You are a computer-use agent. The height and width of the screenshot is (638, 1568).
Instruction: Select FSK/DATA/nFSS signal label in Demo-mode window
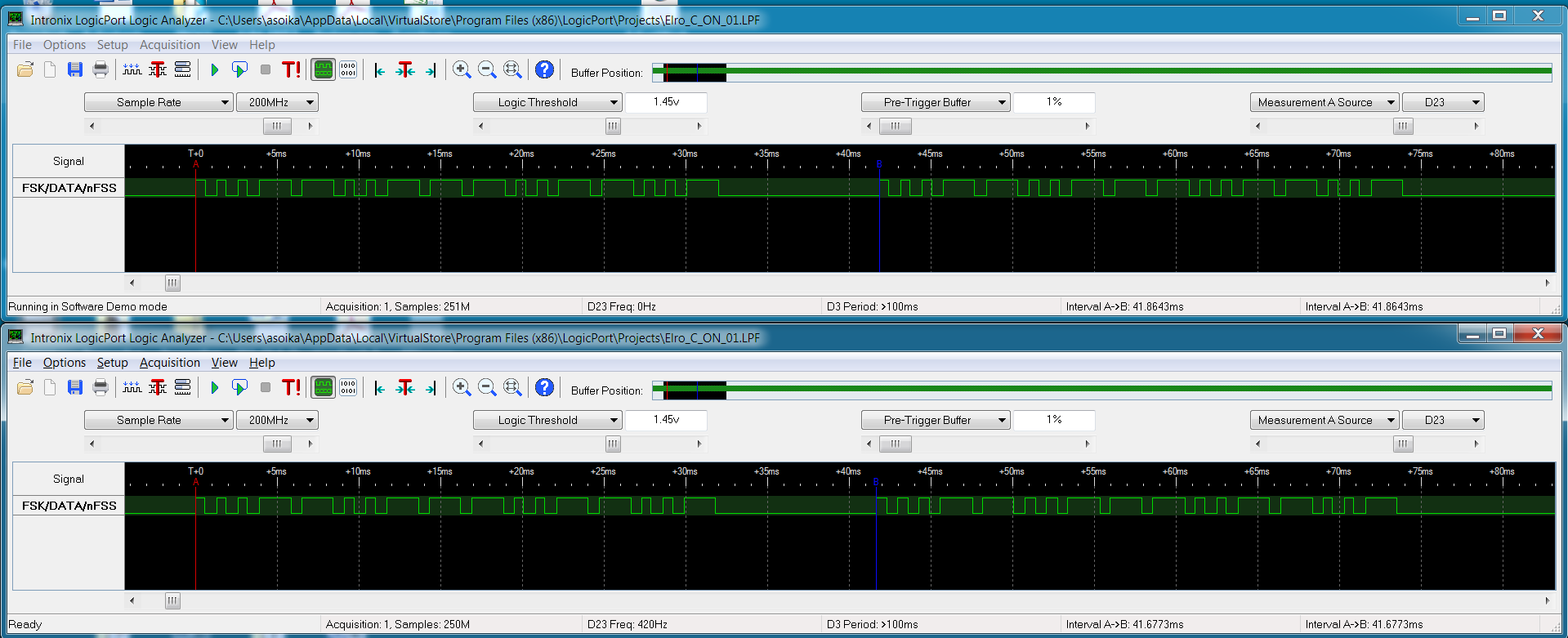tap(69, 188)
